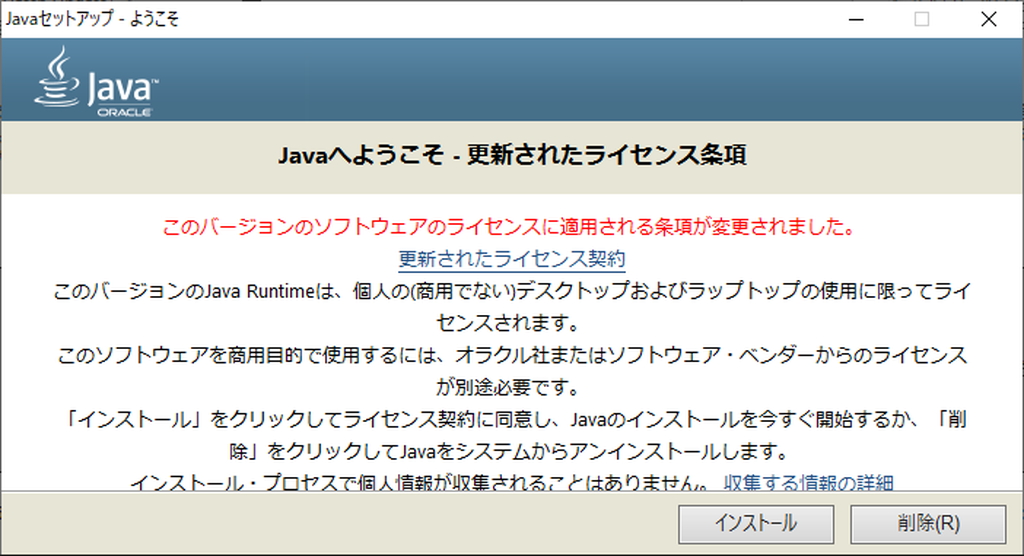Viewport: 1024px width, 556px height.
Task: Click the インストール button
Action: click(x=756, y=524)
